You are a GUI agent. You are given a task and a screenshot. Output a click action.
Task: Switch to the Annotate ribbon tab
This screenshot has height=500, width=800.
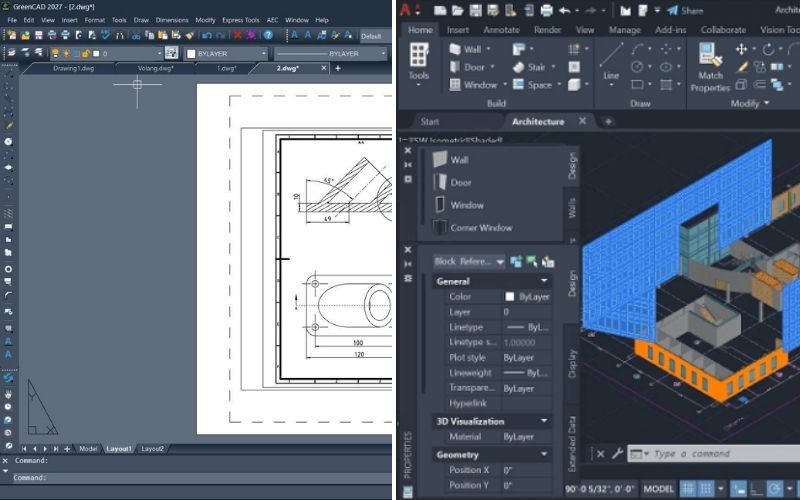501,30
